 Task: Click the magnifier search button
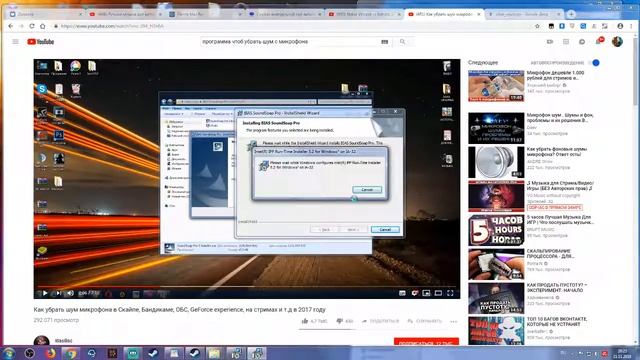tap(402, 42)
